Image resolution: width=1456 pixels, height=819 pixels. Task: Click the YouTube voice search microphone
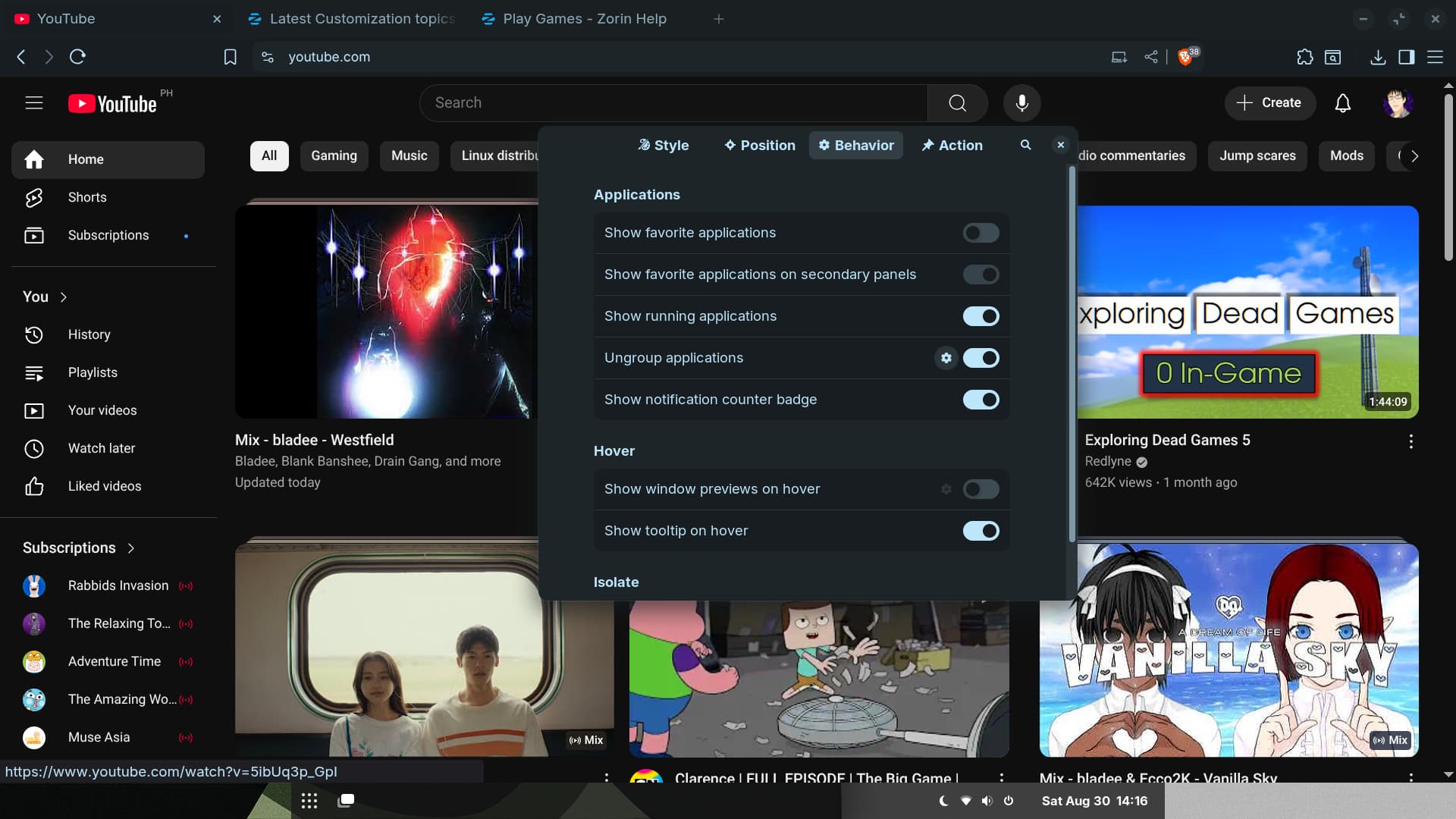click(1021, 103)
